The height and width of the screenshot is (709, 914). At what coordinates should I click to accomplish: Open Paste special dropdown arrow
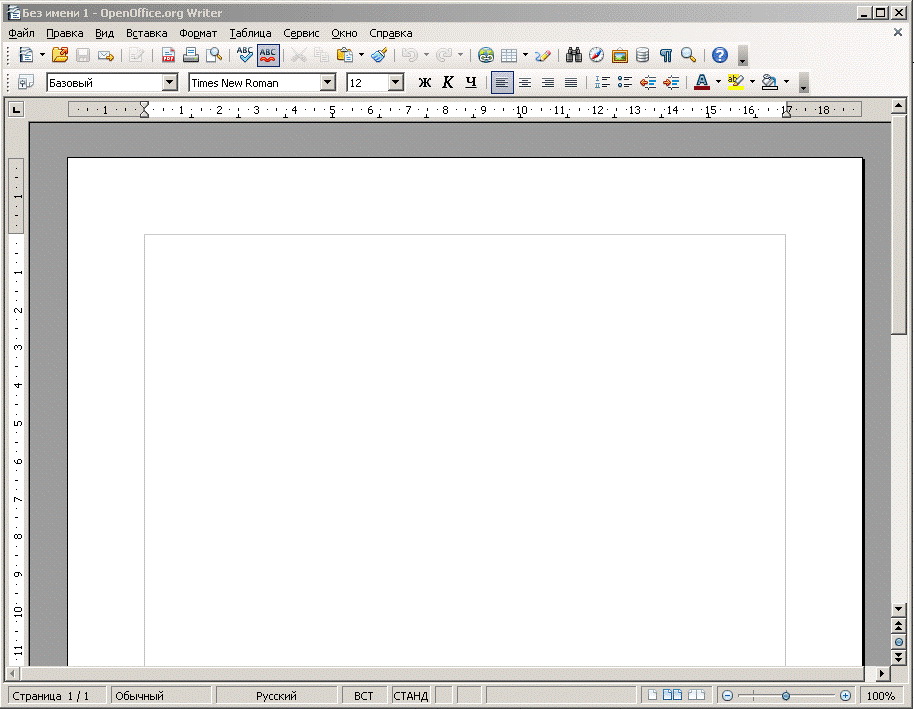(x=361, y=55)
